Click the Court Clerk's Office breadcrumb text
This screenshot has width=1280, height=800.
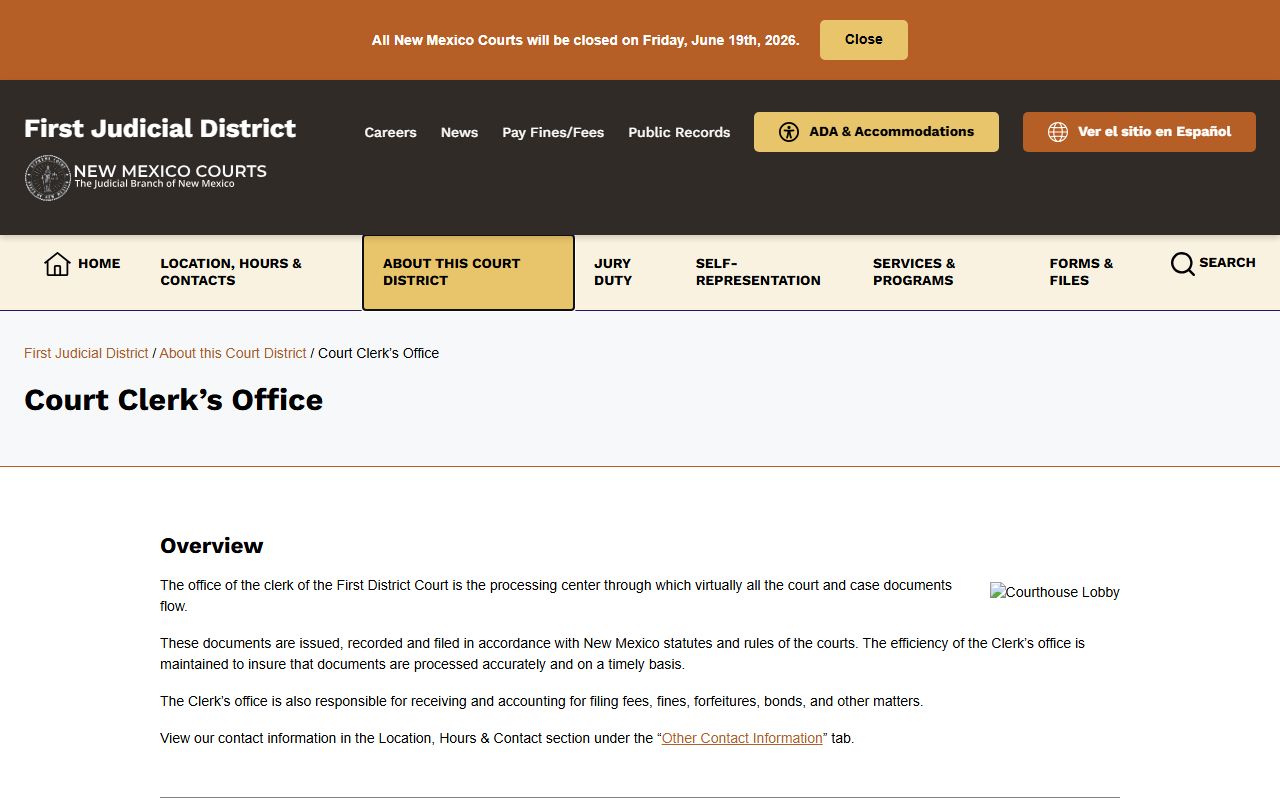(378, 353)
